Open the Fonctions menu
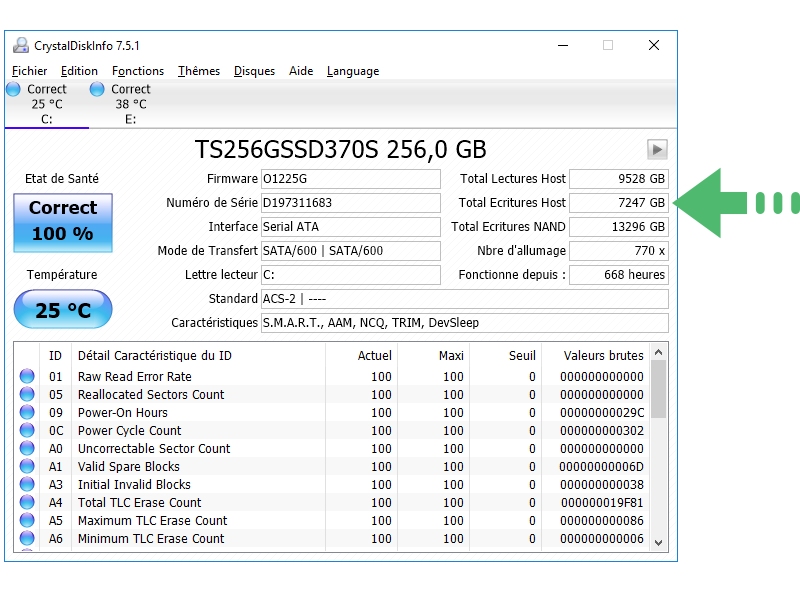Viewport: 800px width, 600px height. 138,71
